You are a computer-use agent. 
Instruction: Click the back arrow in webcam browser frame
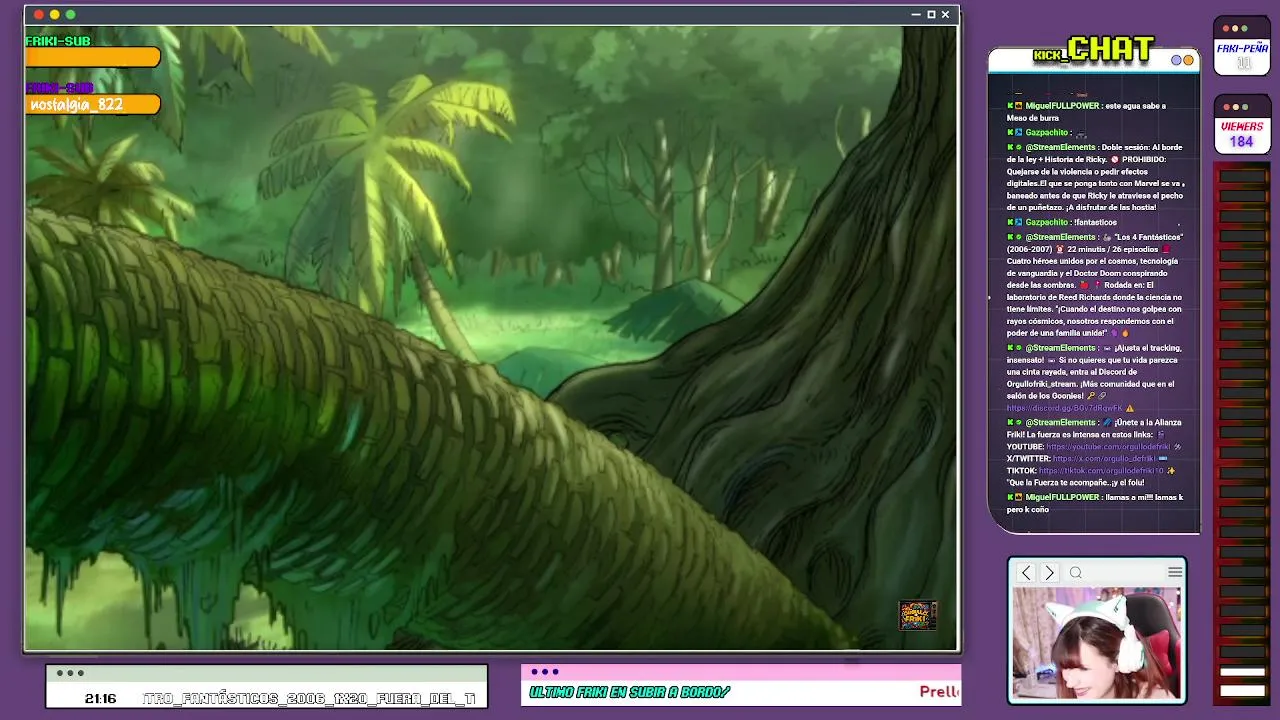pyautogui.click(x=1026, y=573)
